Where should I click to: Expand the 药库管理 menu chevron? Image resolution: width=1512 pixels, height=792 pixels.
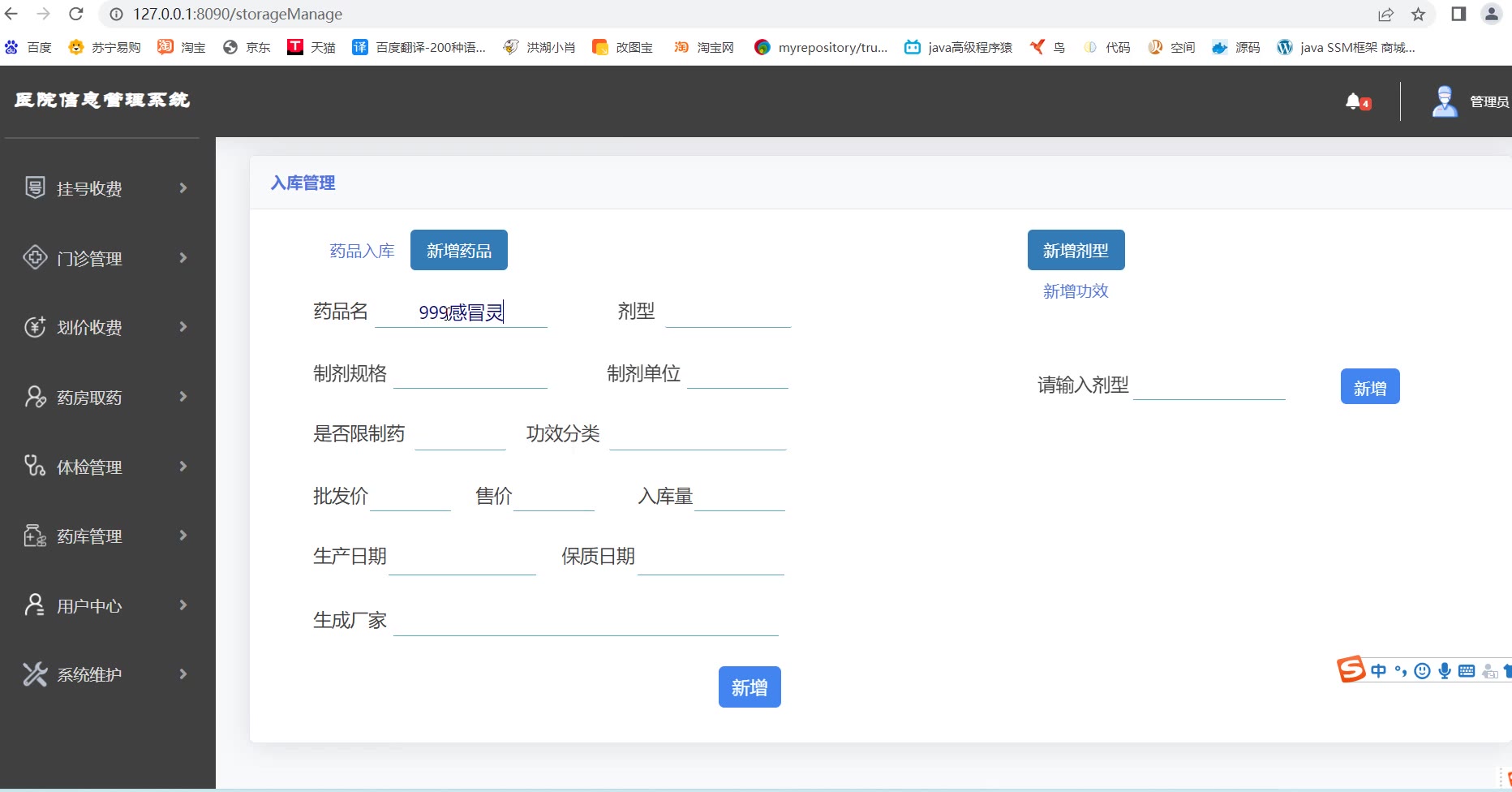click(x=183, y=535)
